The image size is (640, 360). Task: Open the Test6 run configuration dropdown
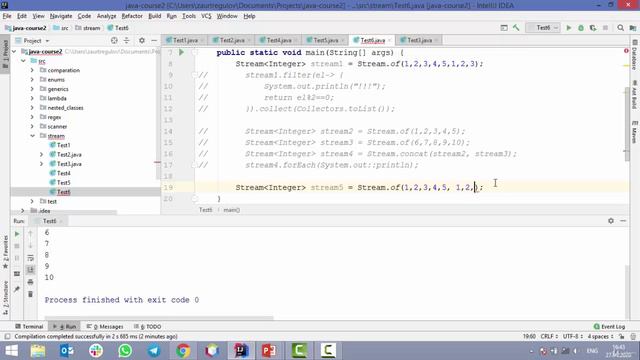[543, 28]
